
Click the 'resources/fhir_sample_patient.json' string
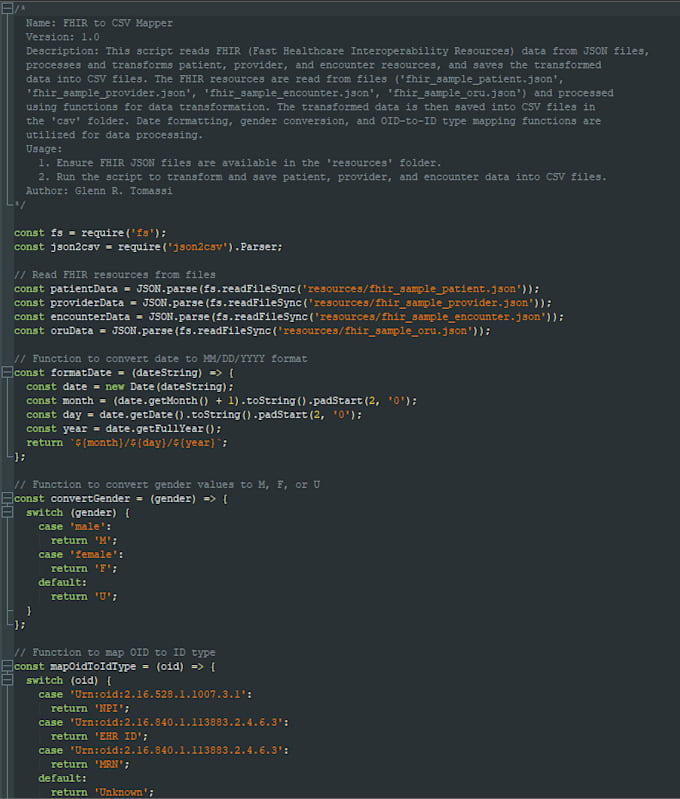tap(412, 289)
